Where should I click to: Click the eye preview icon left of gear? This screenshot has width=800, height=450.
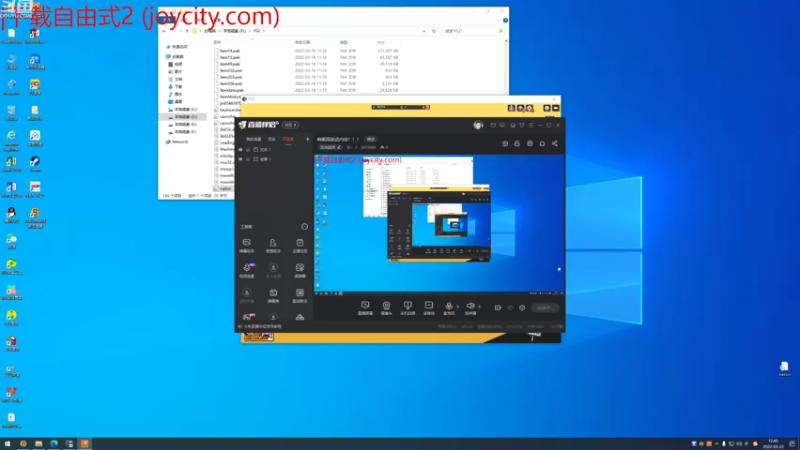(x=510, y=308)
